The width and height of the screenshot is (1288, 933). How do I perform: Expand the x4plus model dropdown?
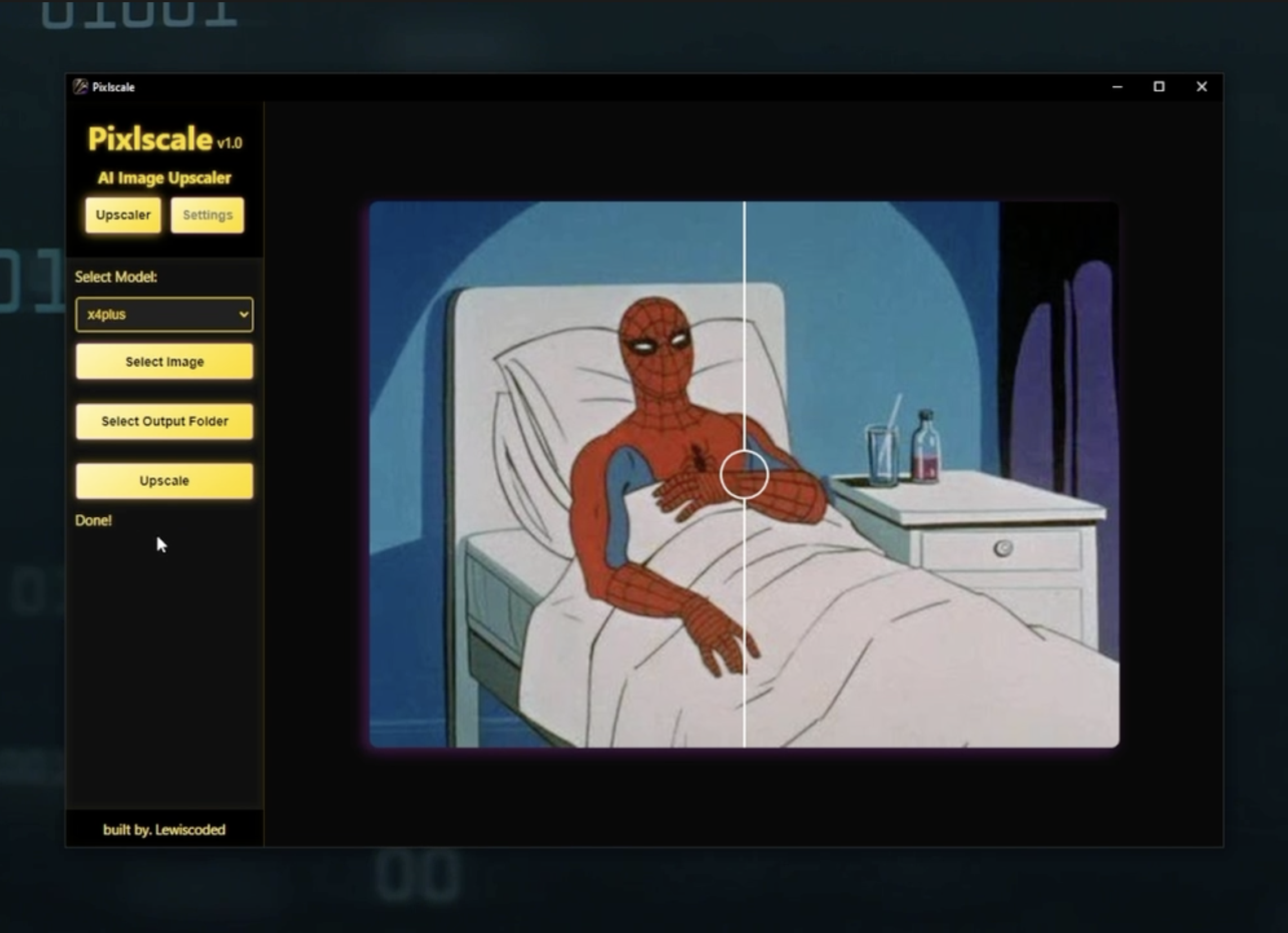165,314
